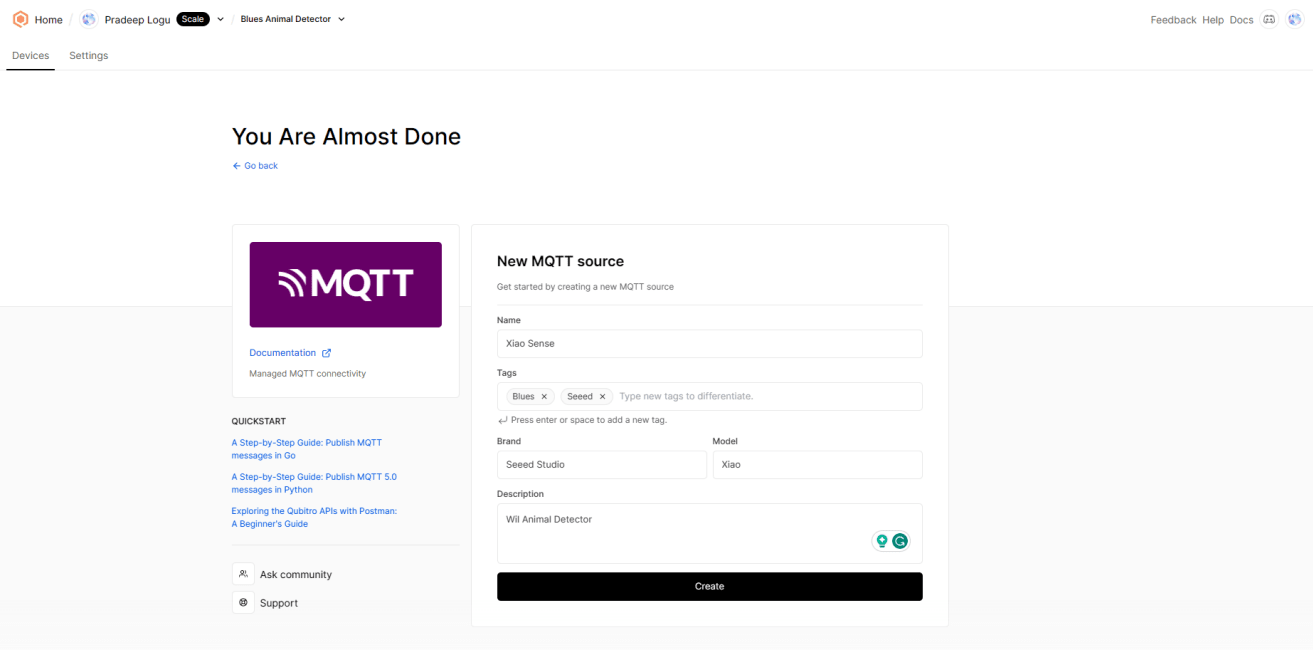This screenshot has width=1313, height=650.
Task: Click the Description text area
Action: (709, 533)
